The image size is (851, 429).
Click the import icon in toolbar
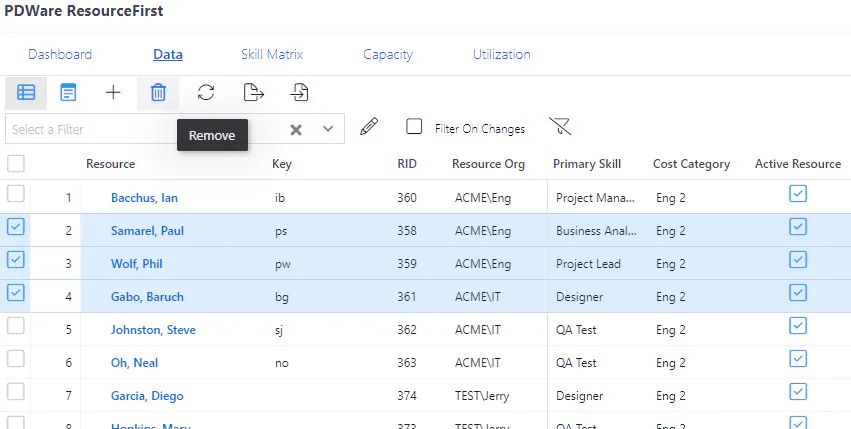[x=299, y=93]
